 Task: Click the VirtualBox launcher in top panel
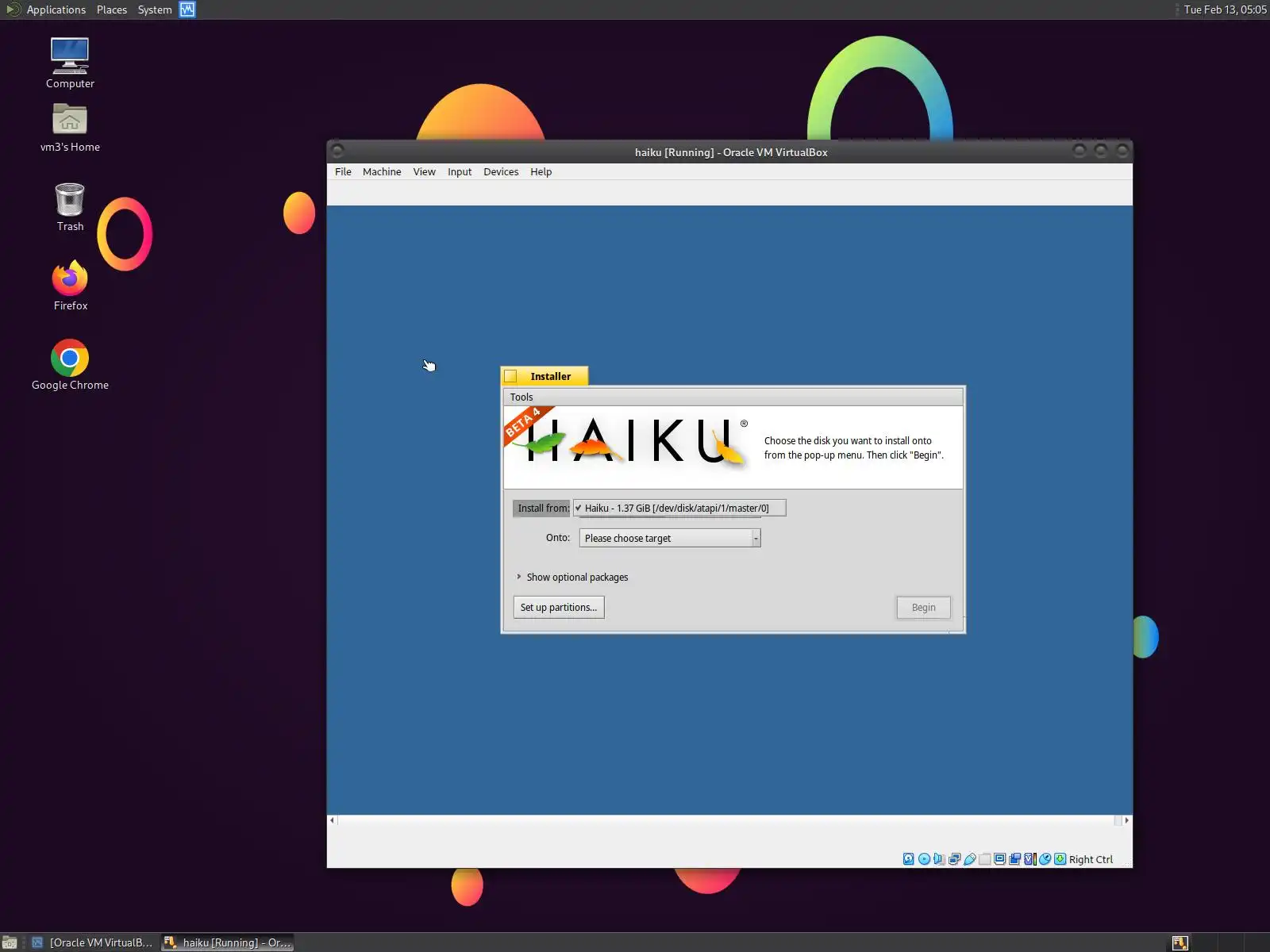pyautogui.click(x=187, y=10)
